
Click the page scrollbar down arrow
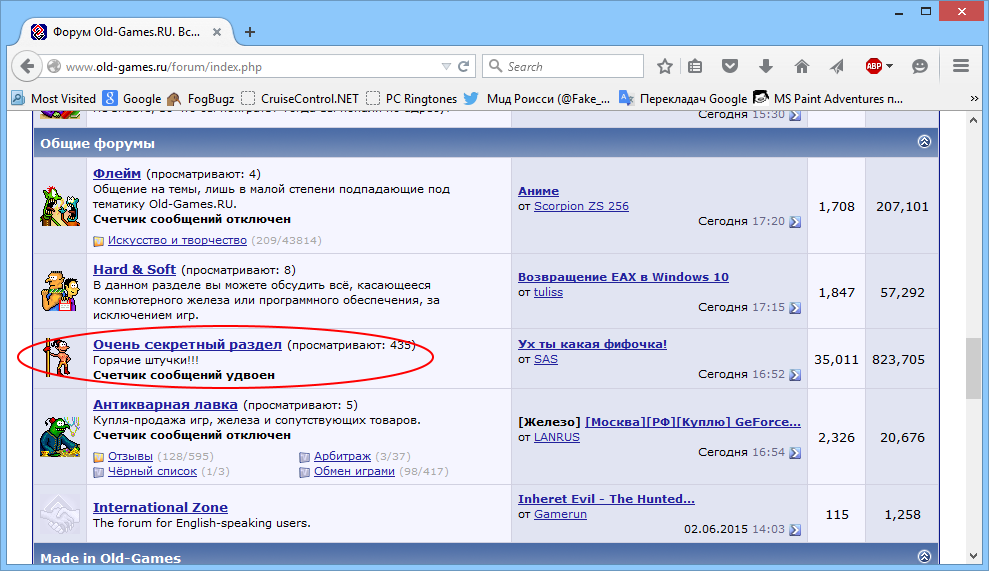[x=973, y=556]
